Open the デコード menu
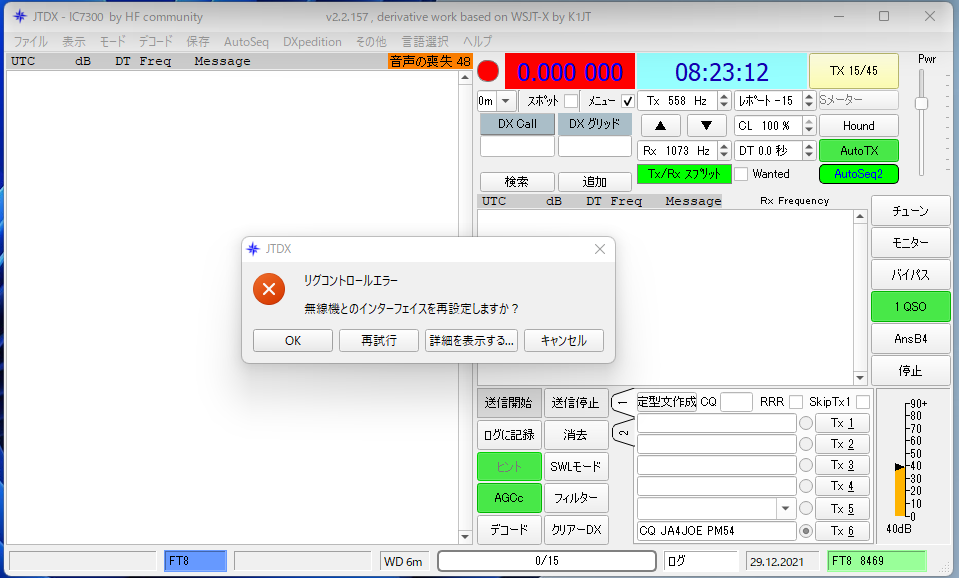 point(156,42)
